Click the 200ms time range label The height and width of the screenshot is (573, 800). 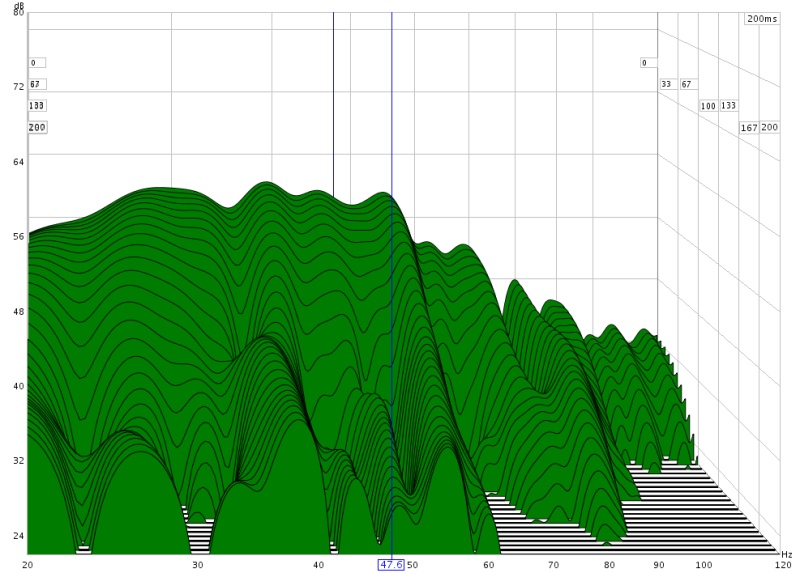click(x=761, y=19)
